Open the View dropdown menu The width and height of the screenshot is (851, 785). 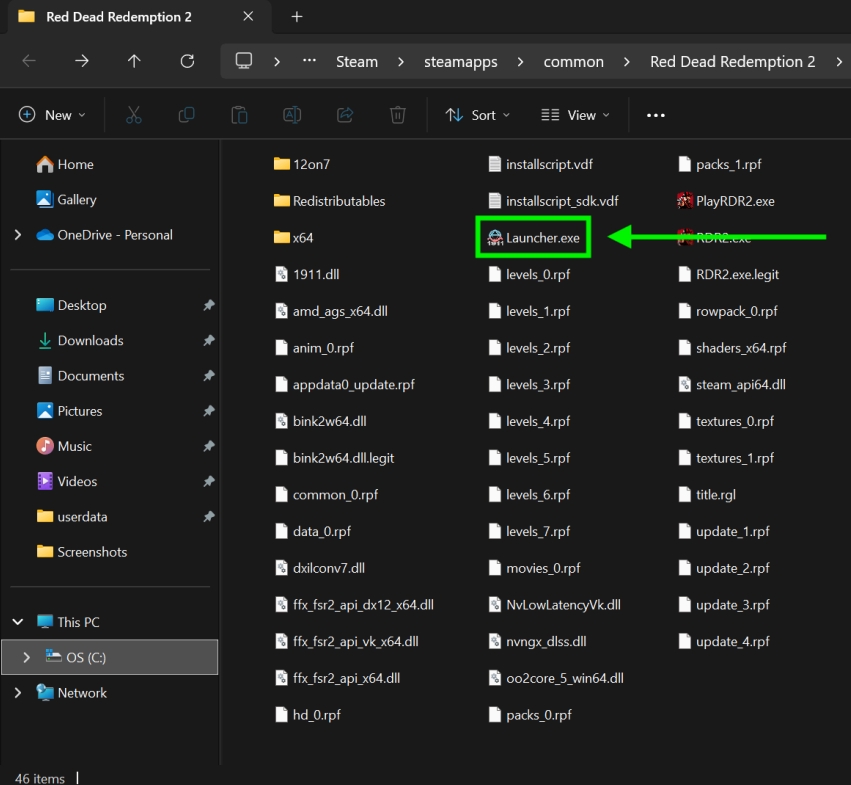tap(575, 115)
